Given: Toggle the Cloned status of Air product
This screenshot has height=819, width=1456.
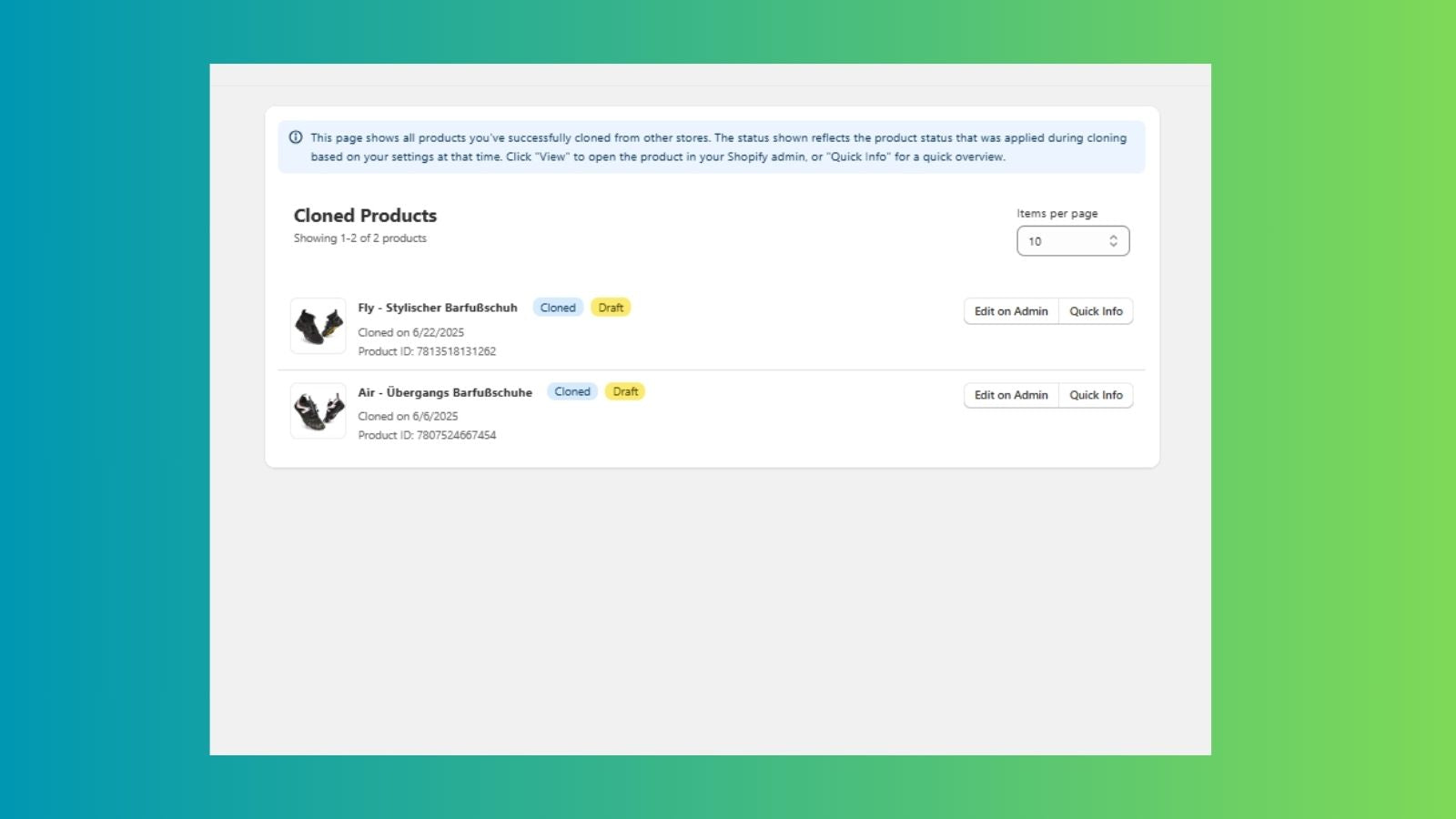Looking at the screenshot, I should click(571, 391).
